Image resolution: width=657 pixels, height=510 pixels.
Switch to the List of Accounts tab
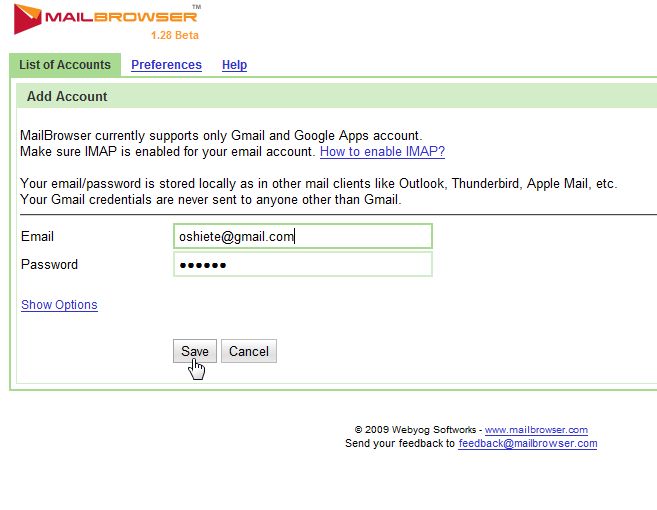tap(65, 65)
